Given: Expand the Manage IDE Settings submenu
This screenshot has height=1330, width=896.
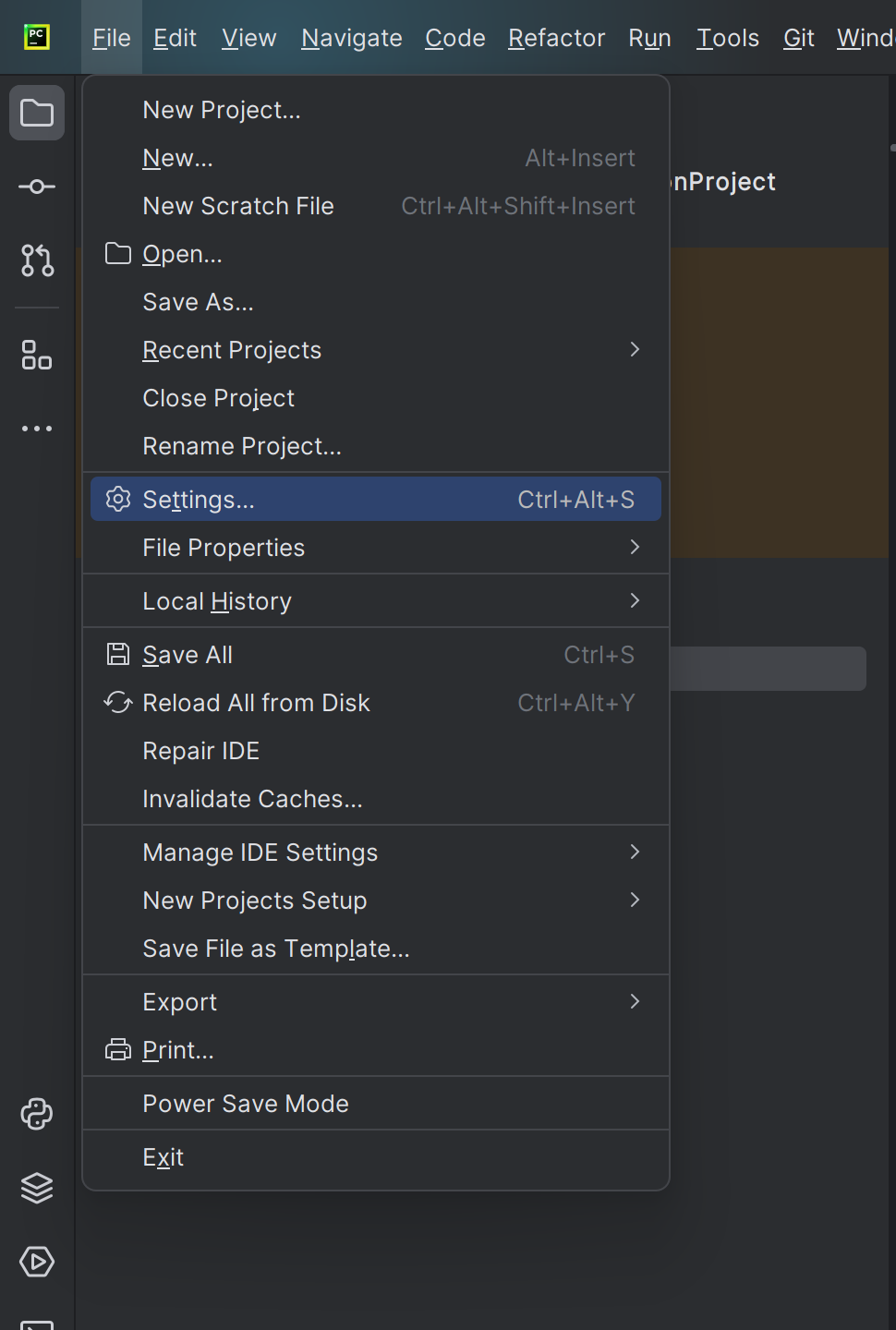Looking at the screenshot, I should click(x=376, y=852).
